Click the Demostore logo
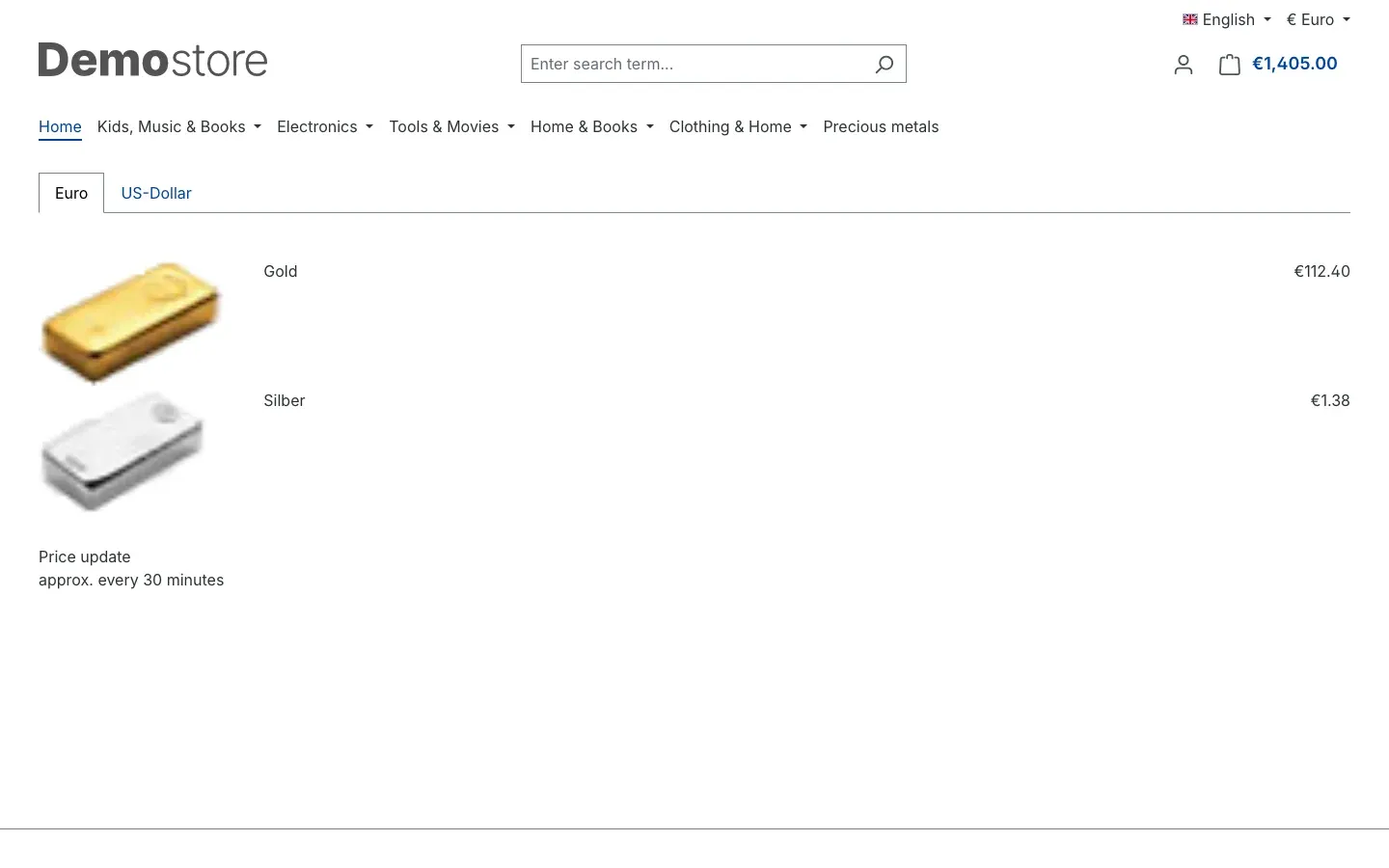The width and height of the screenshot is (1389, 868). tap(153, 60)
